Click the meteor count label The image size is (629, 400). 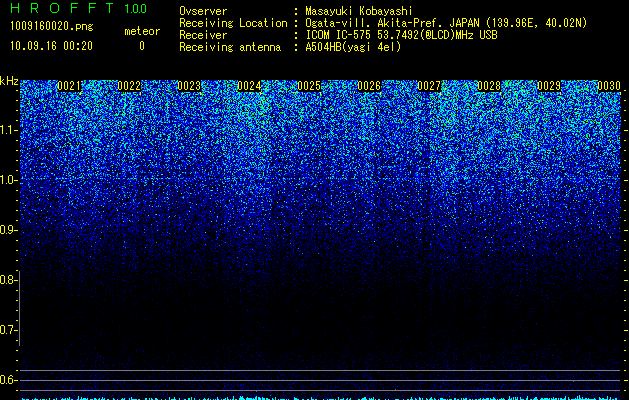(142, 31)
